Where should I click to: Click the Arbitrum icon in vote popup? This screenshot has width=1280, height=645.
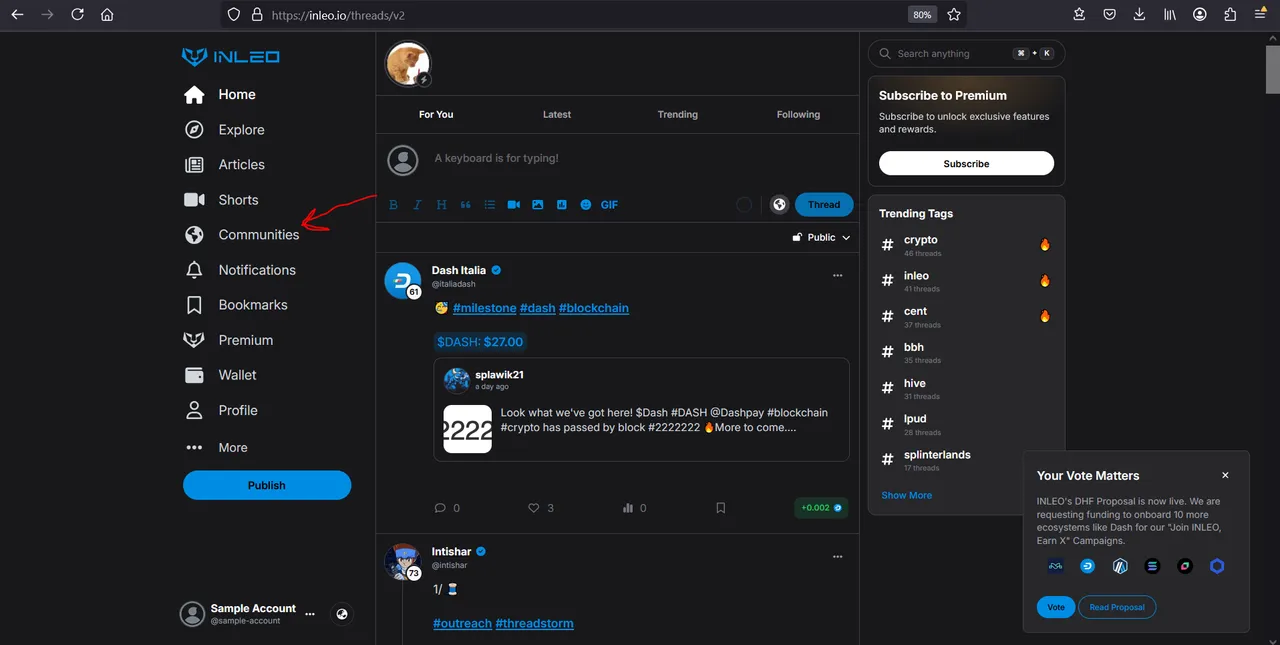pyautogui.click(x=1120, y=566)
